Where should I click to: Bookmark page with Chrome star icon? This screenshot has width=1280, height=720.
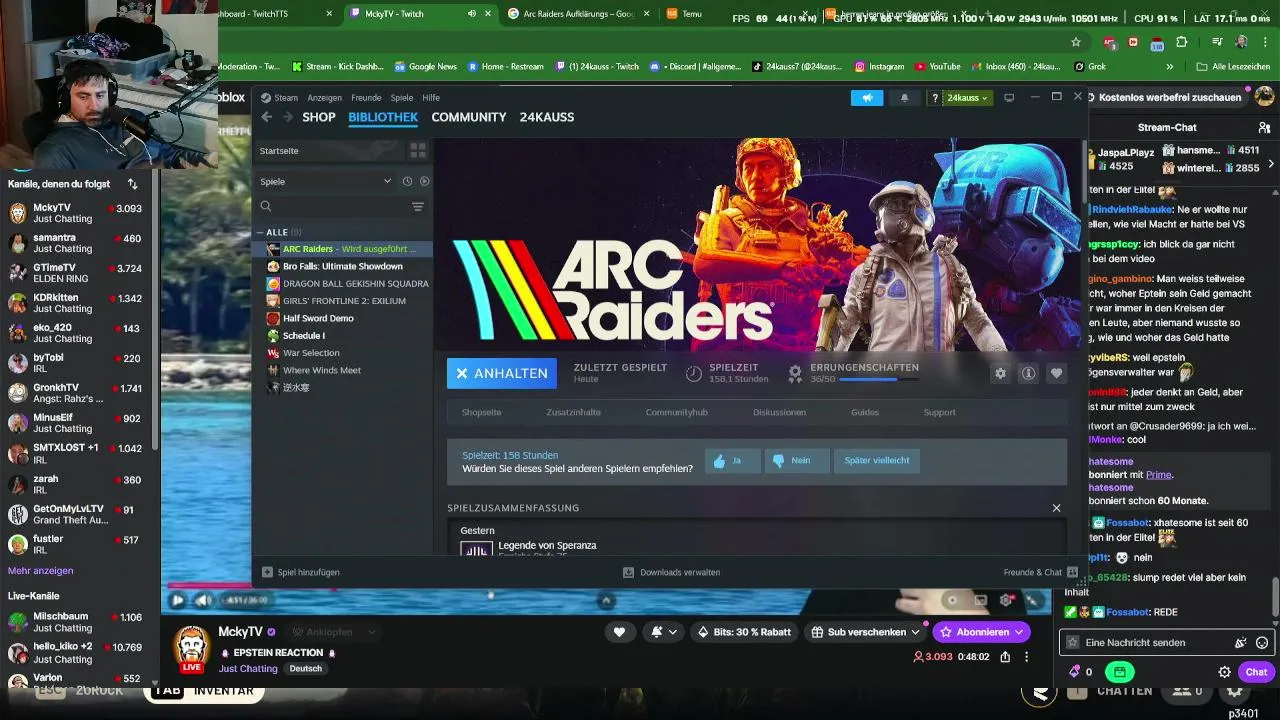point(1076,42)
